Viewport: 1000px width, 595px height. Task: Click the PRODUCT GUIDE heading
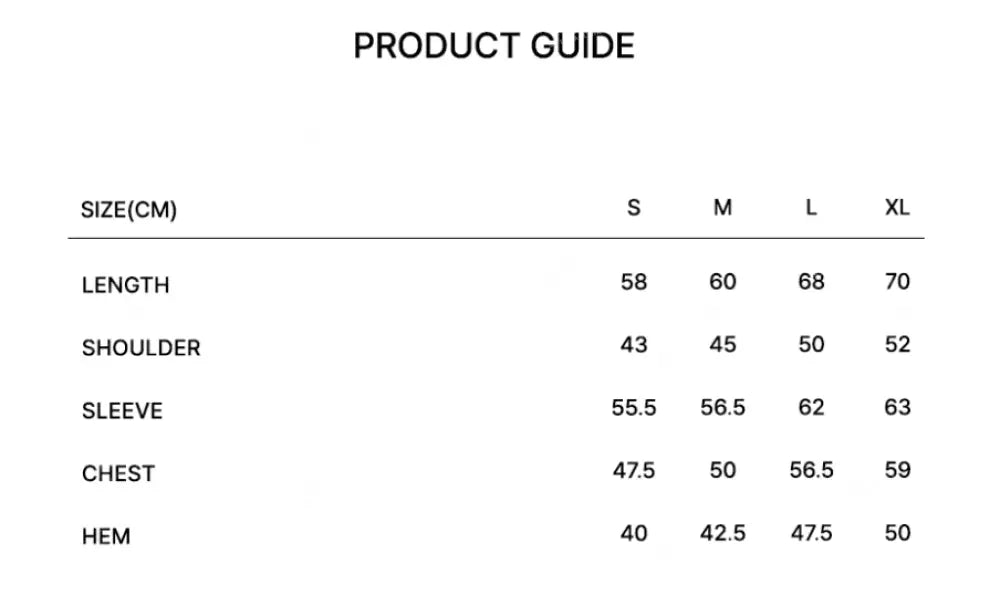click(494, 46)
